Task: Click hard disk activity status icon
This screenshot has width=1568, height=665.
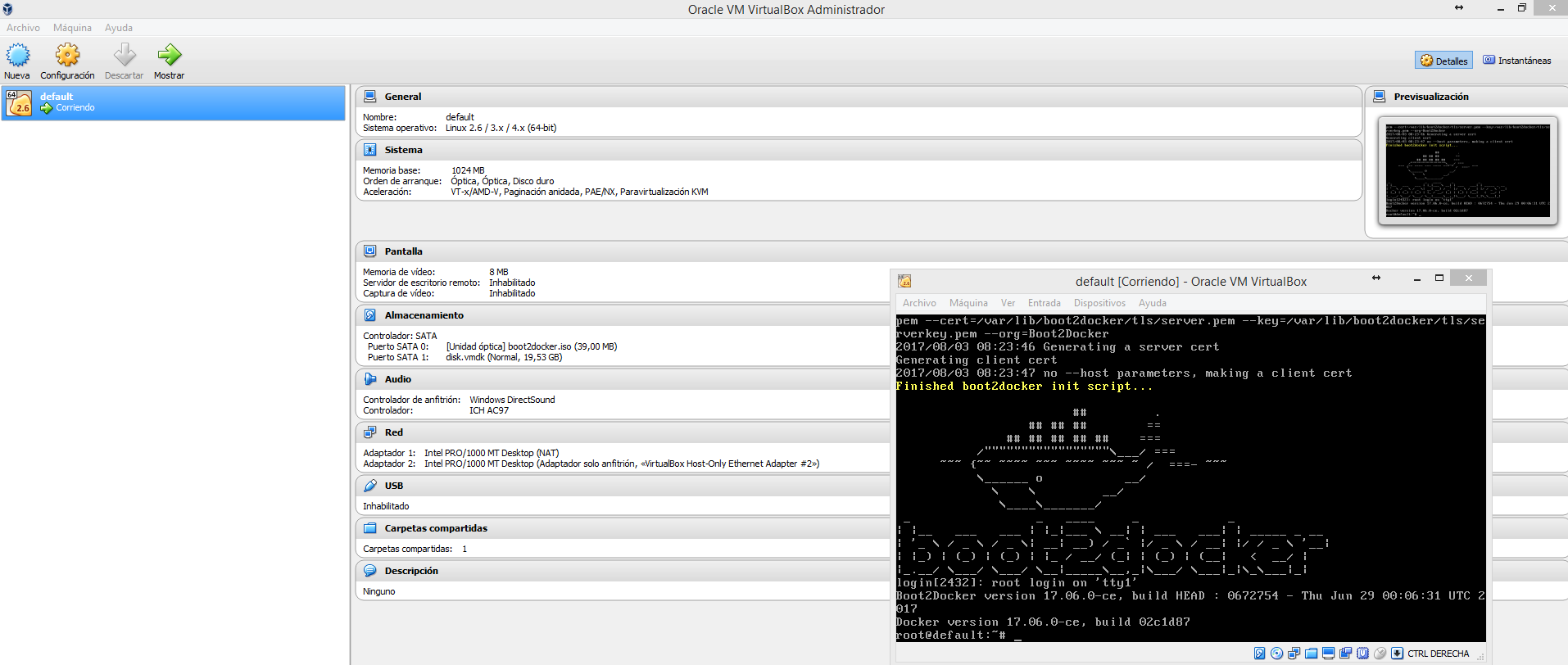Action: 1260,654
